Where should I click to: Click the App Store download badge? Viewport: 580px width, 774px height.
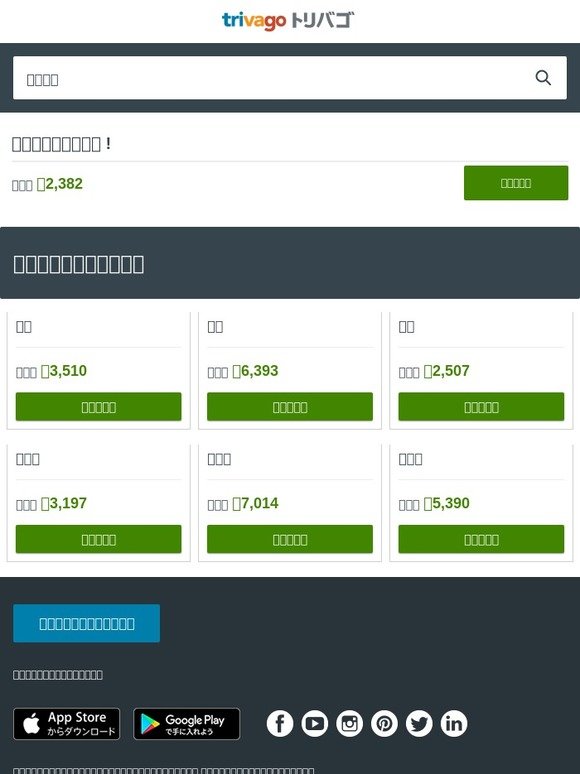click(67, 724)
